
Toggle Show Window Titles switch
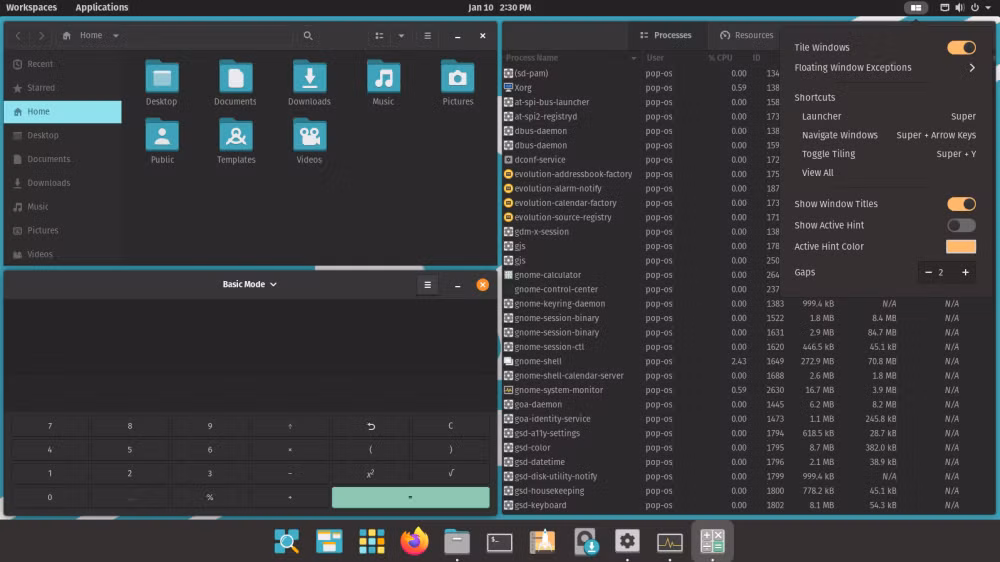pos(961,203)
